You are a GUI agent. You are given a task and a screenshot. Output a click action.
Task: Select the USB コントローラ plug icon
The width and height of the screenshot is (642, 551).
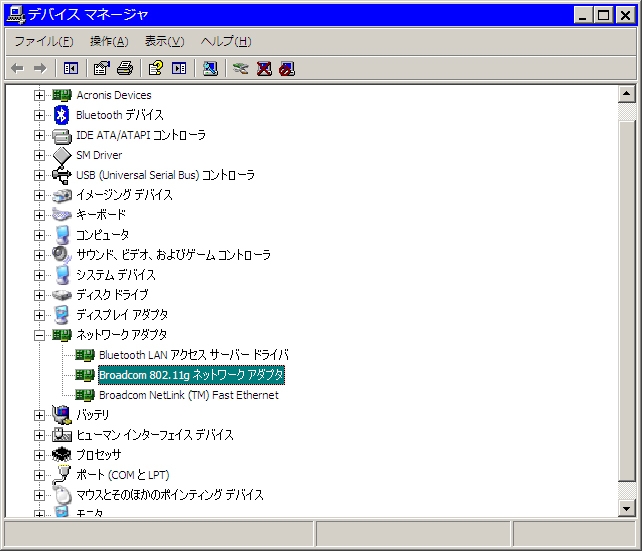click(62, 175)
